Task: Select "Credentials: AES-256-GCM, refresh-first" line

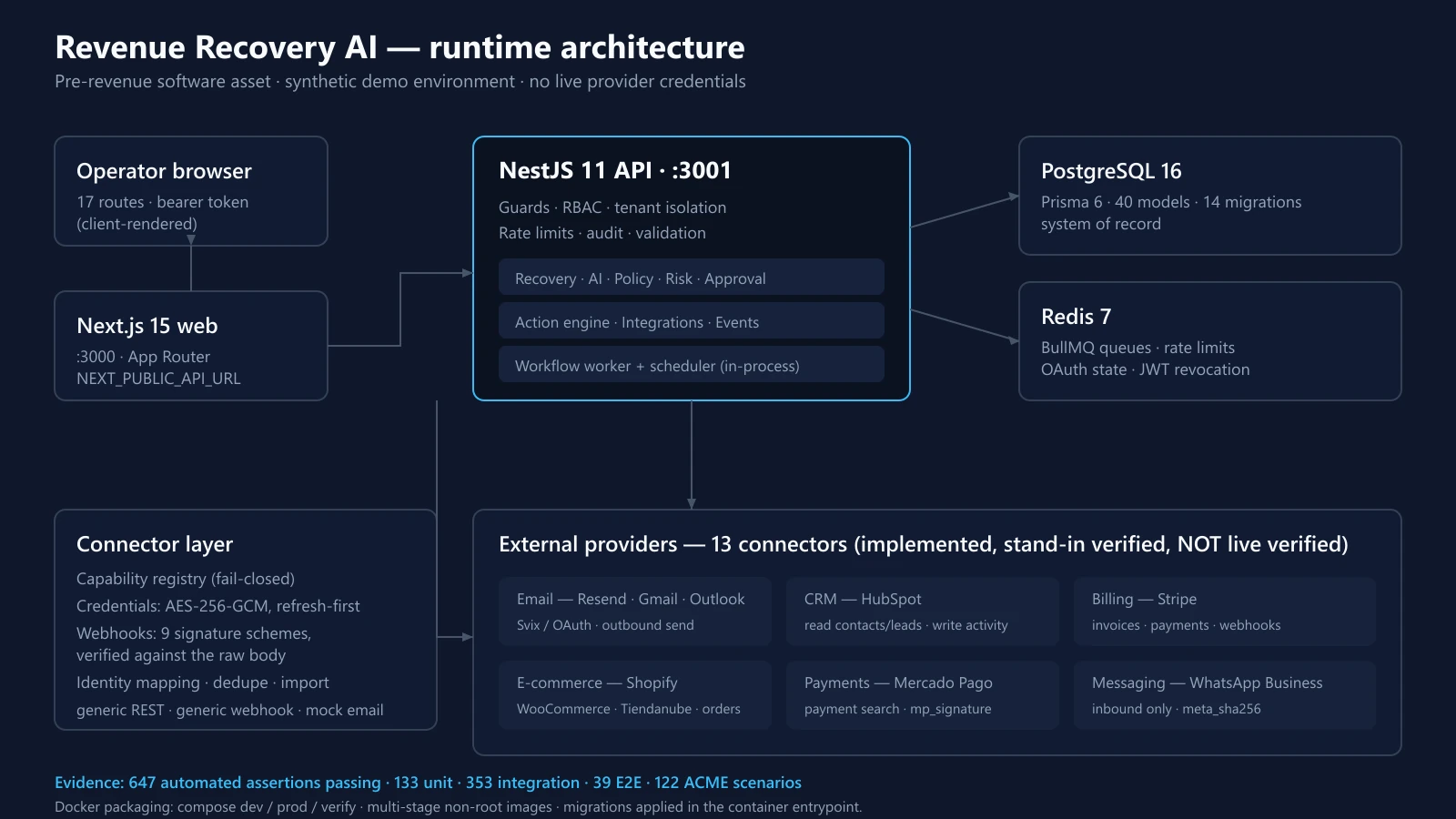Action: (x=218, y=606)
